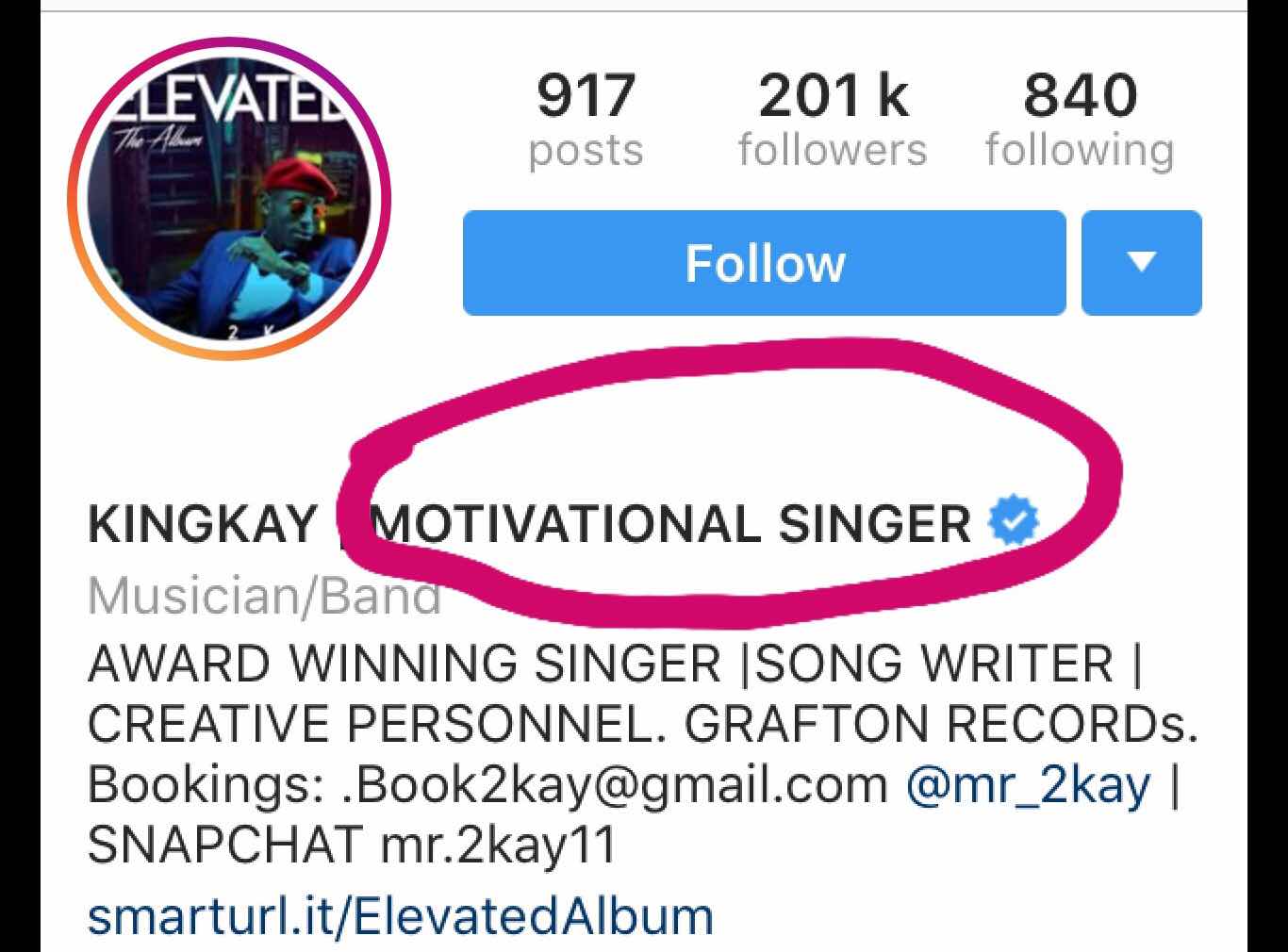Image resolution: width=1288 pixels, height=952 pixels.
Task: Click the MOTIVATIONAL SINGER heading text
Action: pyautogui.click(x=672, y=524)
